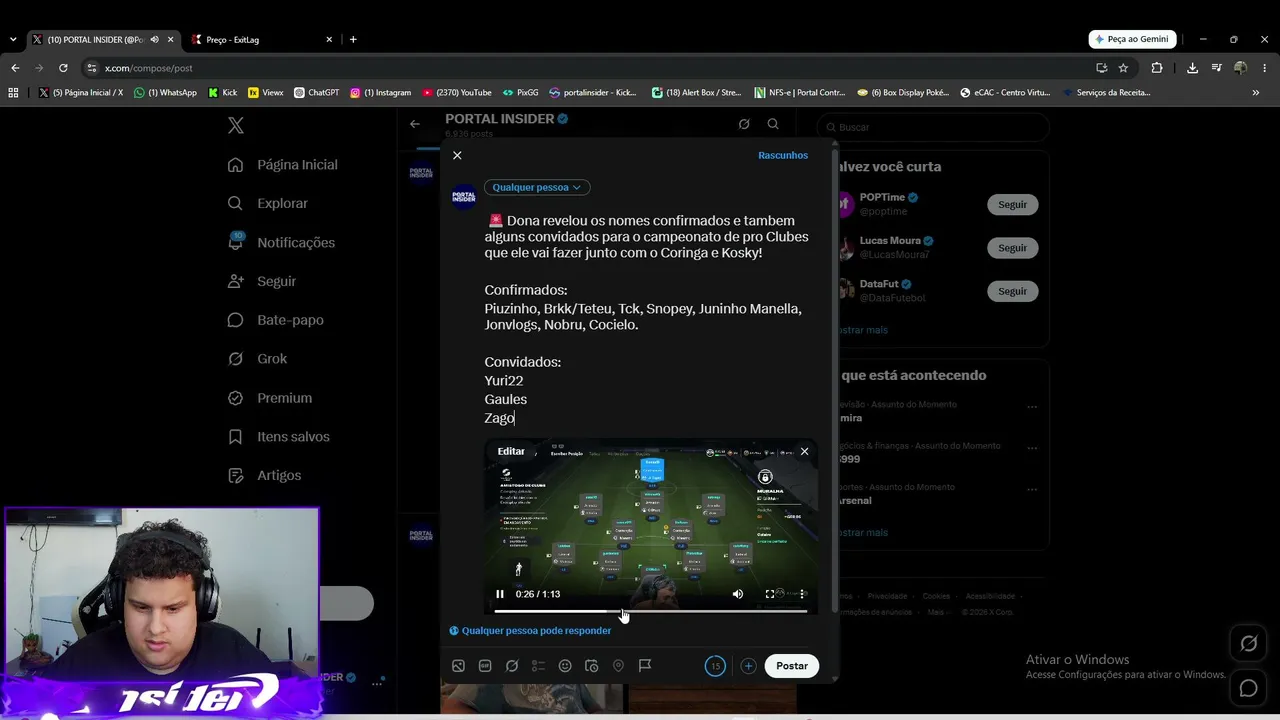Open a new browser tab
Viewport: 1280px width, 720px height.
pyautogui.click(x=353, y=40)
